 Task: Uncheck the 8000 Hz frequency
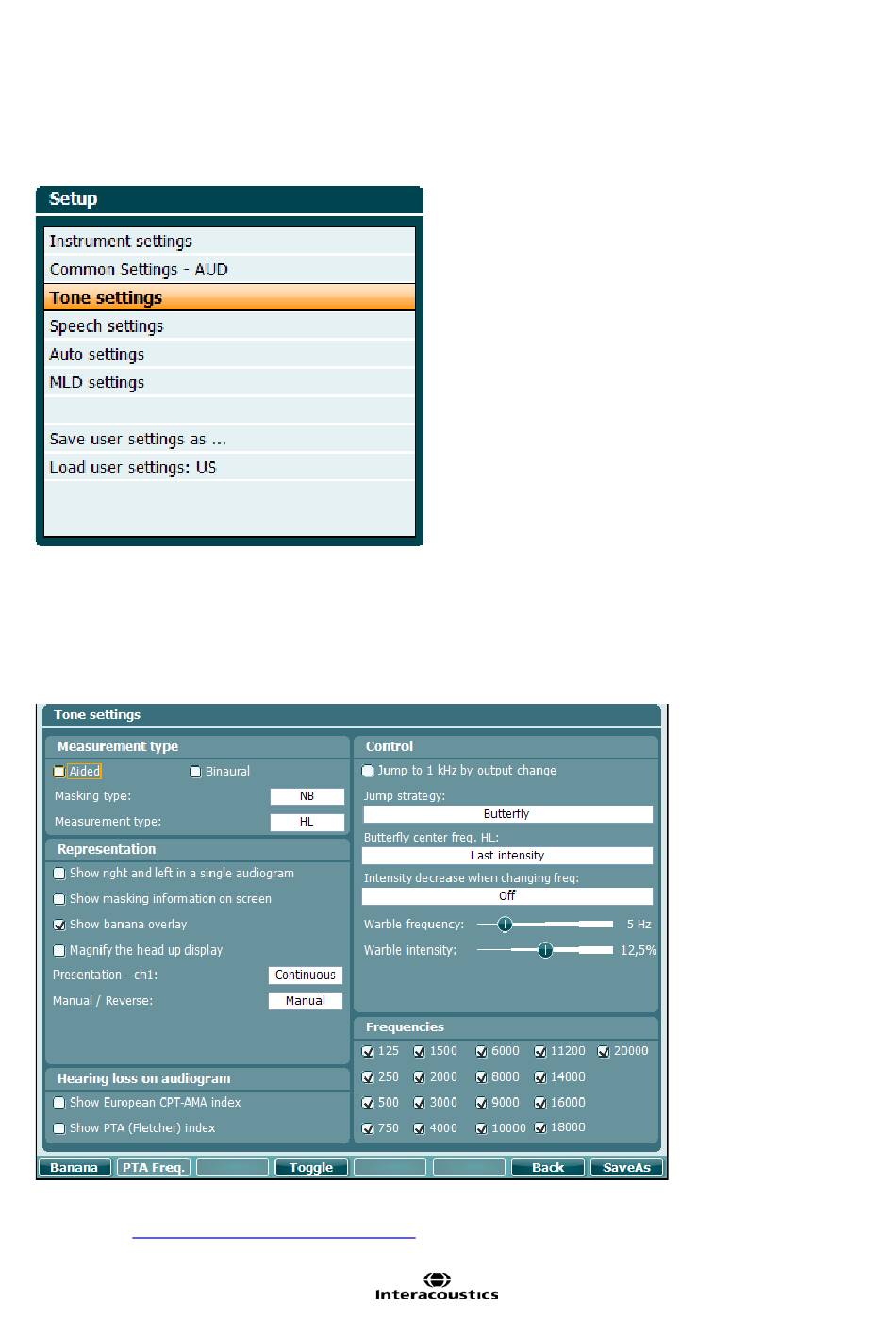[x=481, y=1077]
